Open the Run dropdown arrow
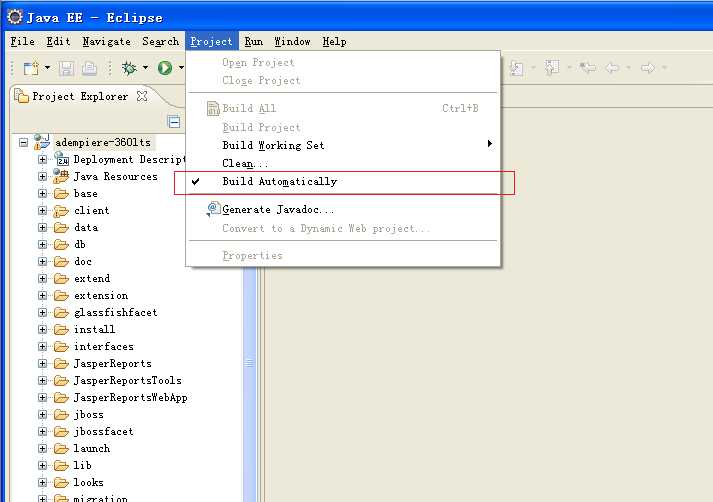The image size is (713, 502). (x=181, y=68)
